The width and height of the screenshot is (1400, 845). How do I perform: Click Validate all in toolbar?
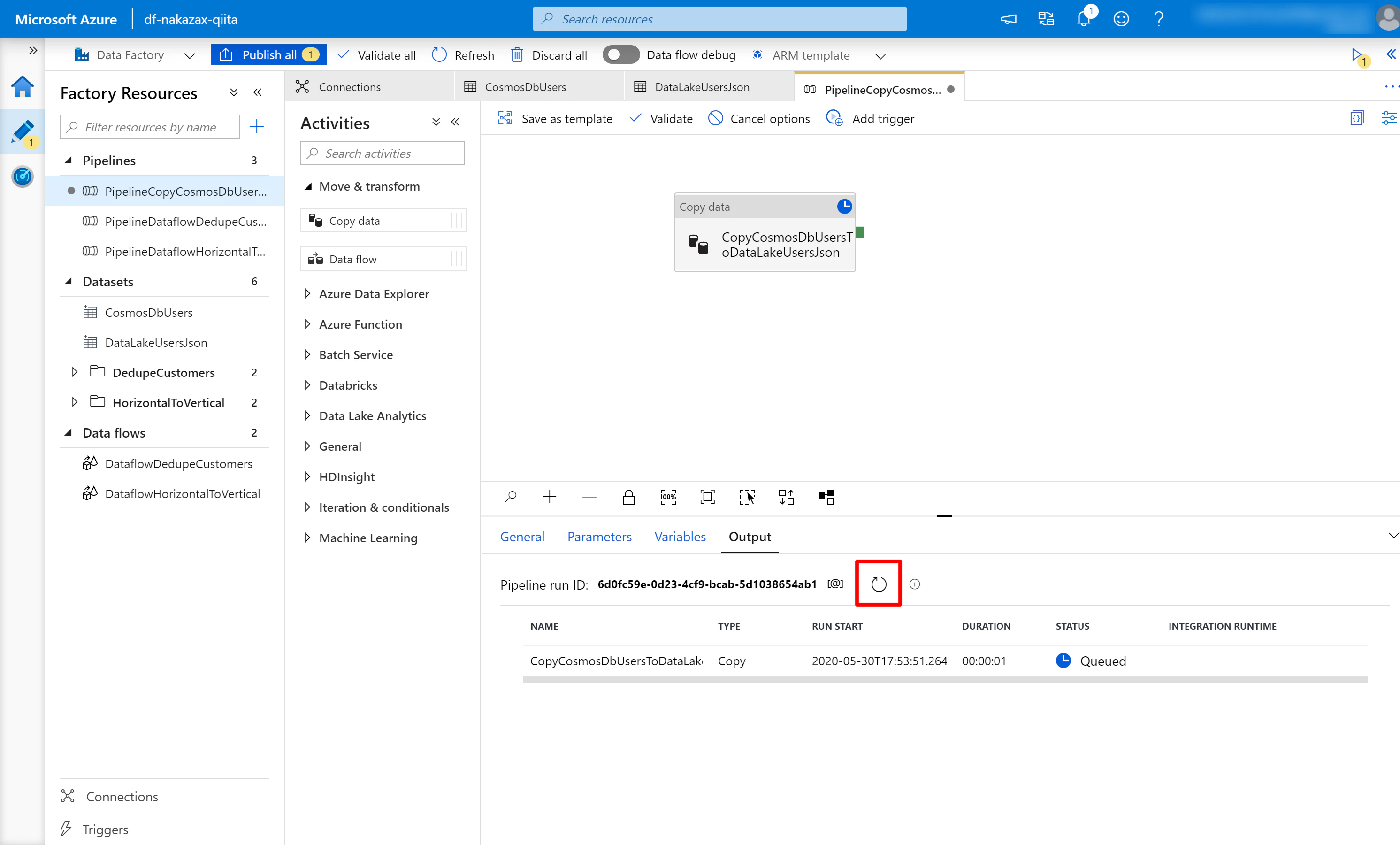(377, 55)
